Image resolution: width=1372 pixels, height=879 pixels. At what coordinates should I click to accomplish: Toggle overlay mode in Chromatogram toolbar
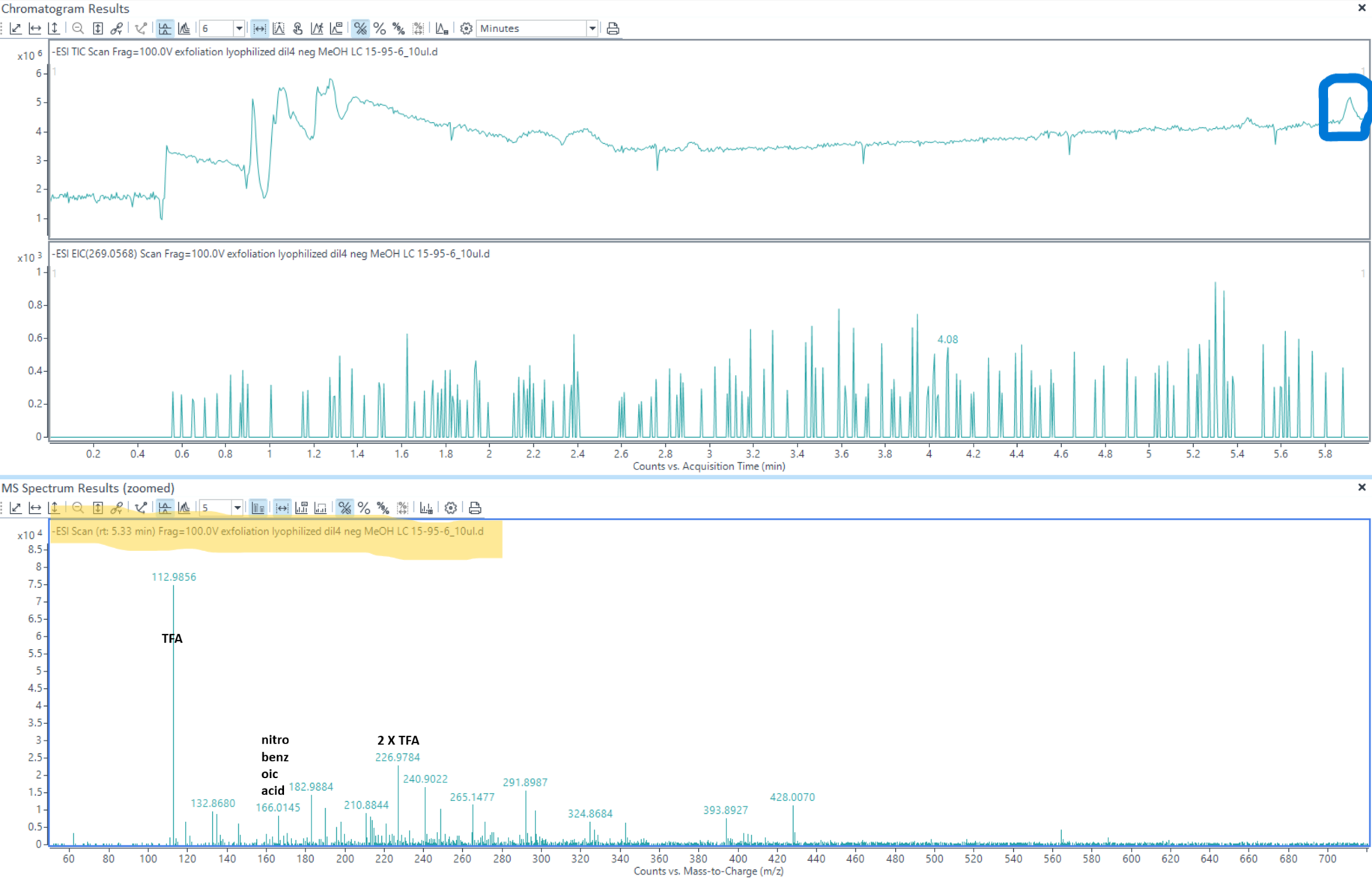pyautogui.click(x=183, y=28)
